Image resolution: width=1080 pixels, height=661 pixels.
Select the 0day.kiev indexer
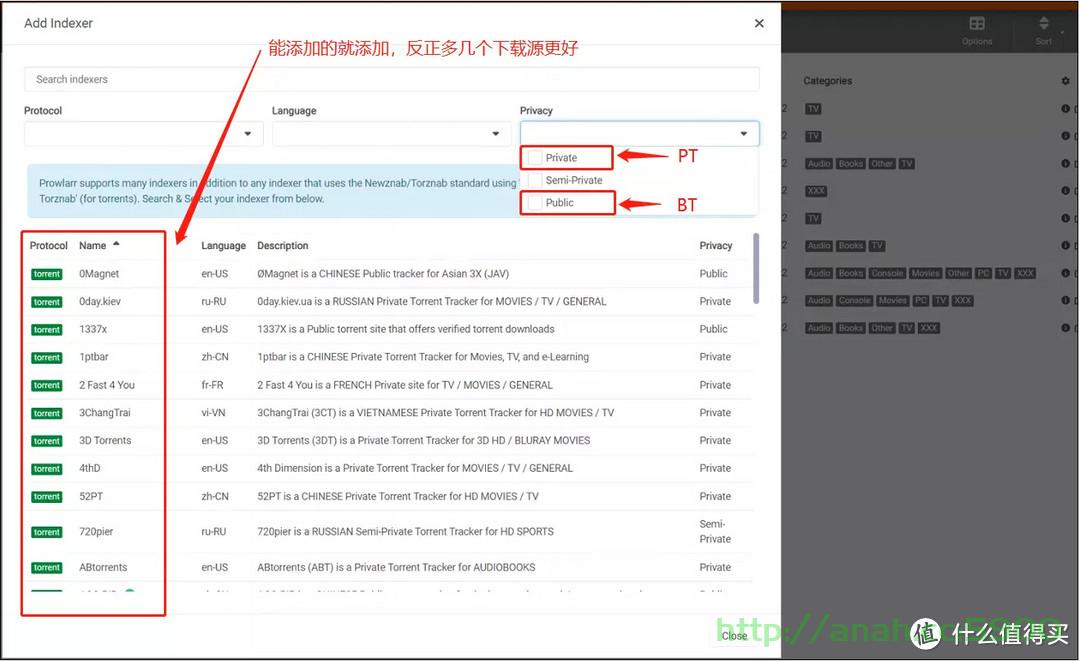point(100,302)
